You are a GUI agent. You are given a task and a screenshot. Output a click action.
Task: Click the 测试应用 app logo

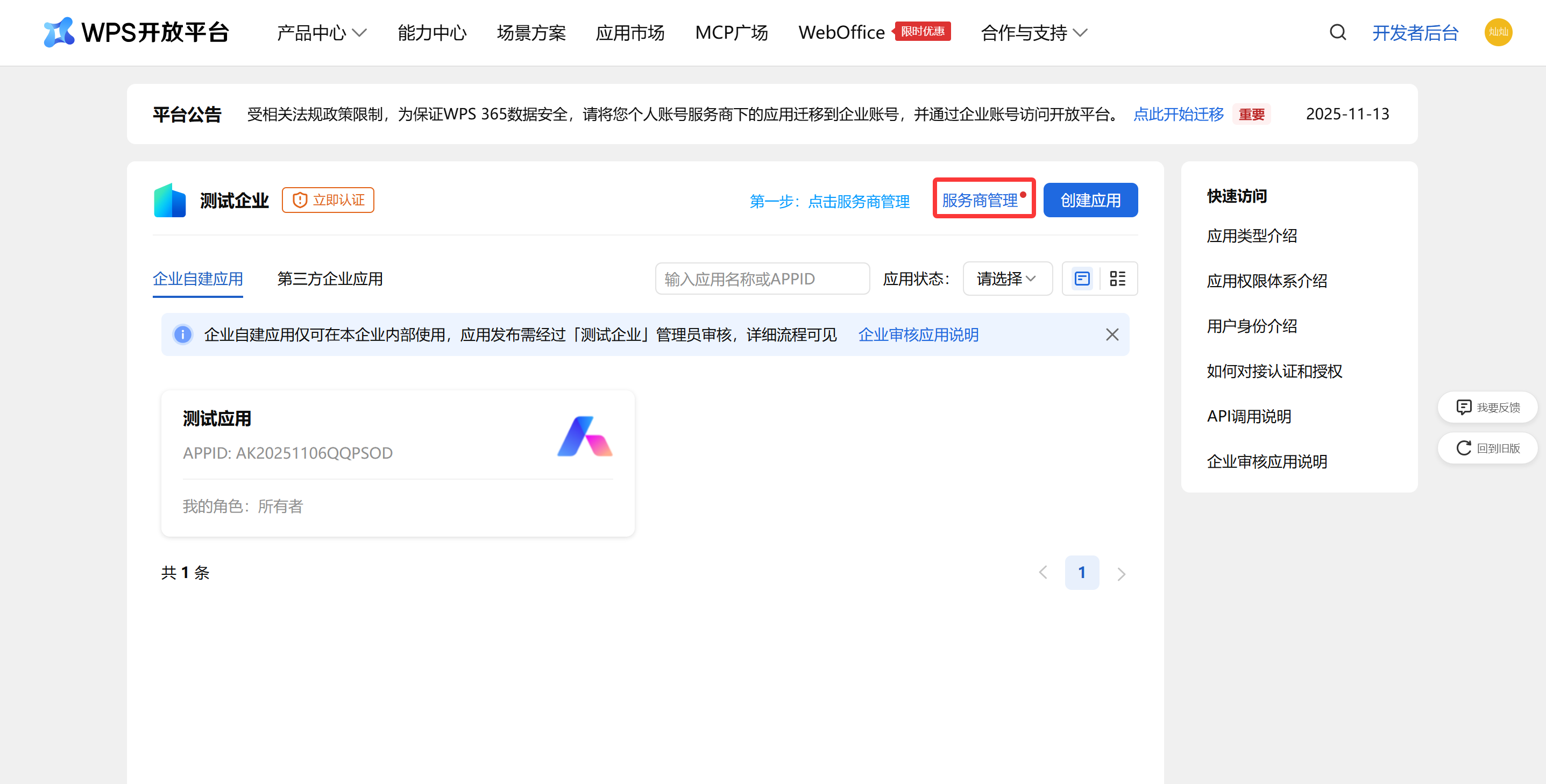coord(584,437)
